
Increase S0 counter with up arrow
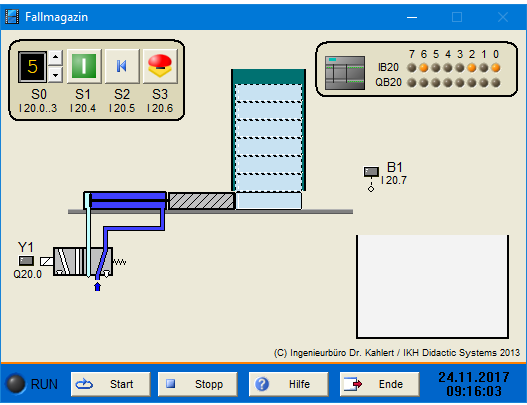(x=55, y=58)
